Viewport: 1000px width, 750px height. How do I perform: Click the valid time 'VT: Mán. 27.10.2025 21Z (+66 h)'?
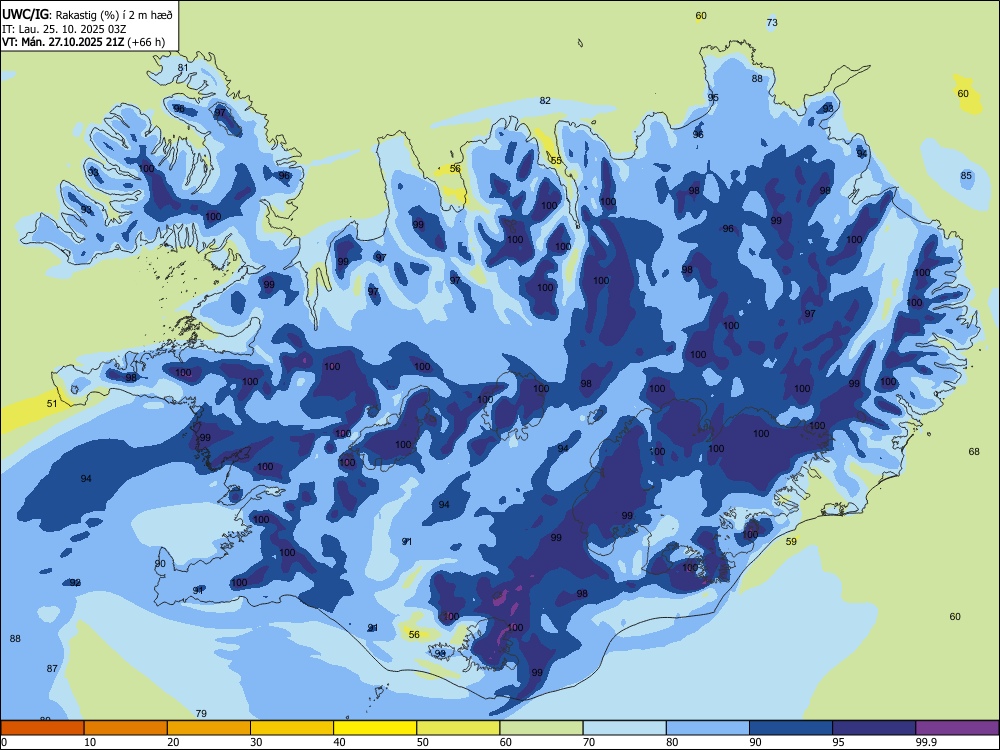83,42
